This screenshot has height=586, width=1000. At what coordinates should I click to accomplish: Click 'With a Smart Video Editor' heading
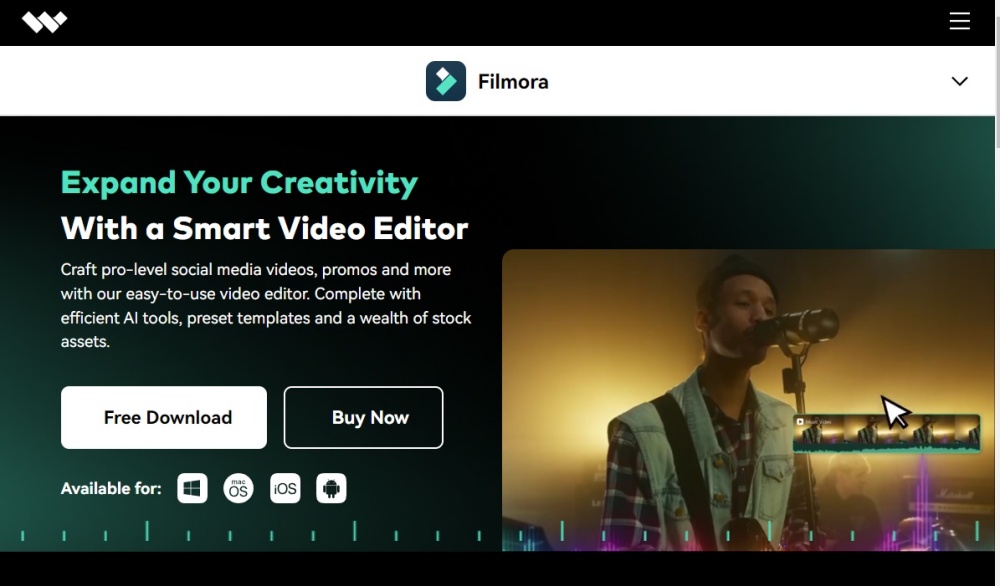point(265,228)
